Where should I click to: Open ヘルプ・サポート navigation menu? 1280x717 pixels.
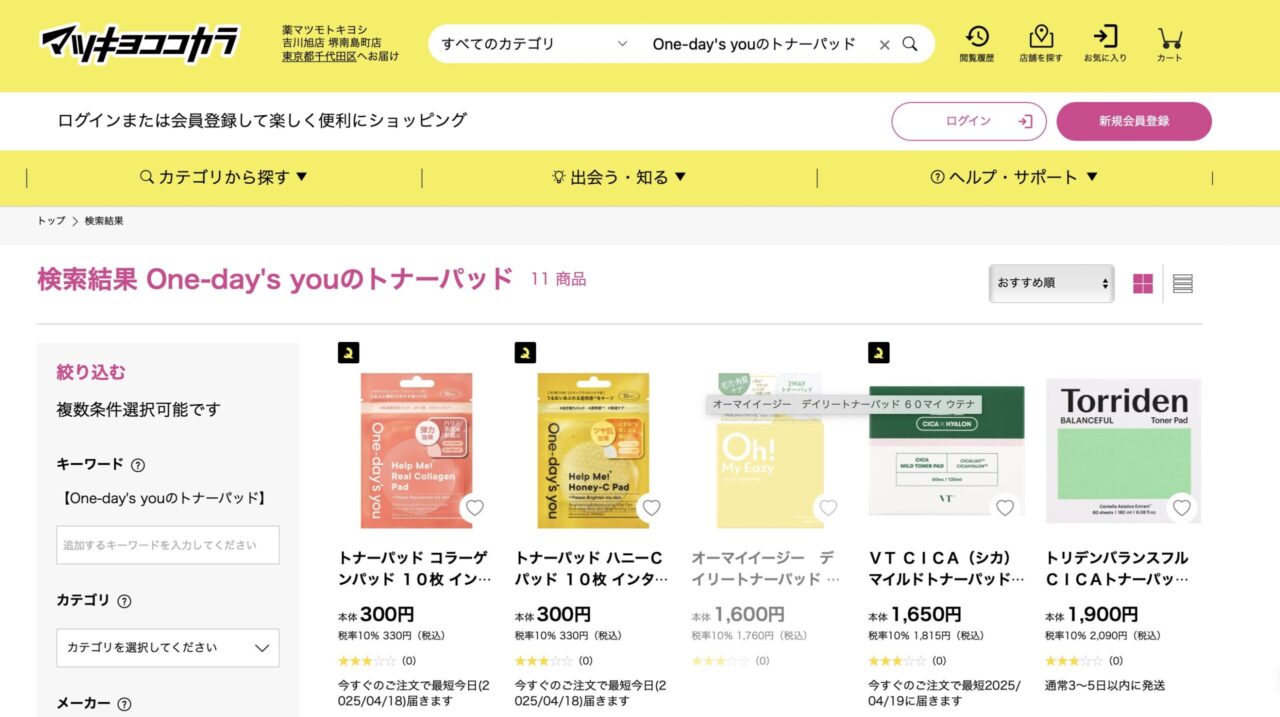1014,177
